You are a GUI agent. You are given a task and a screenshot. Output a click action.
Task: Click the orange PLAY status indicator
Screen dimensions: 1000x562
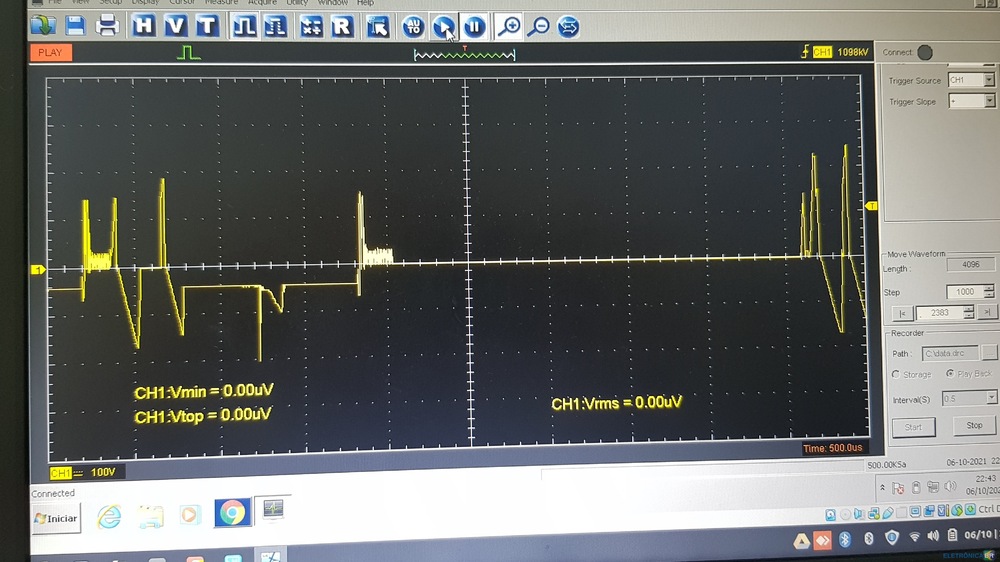50,52
